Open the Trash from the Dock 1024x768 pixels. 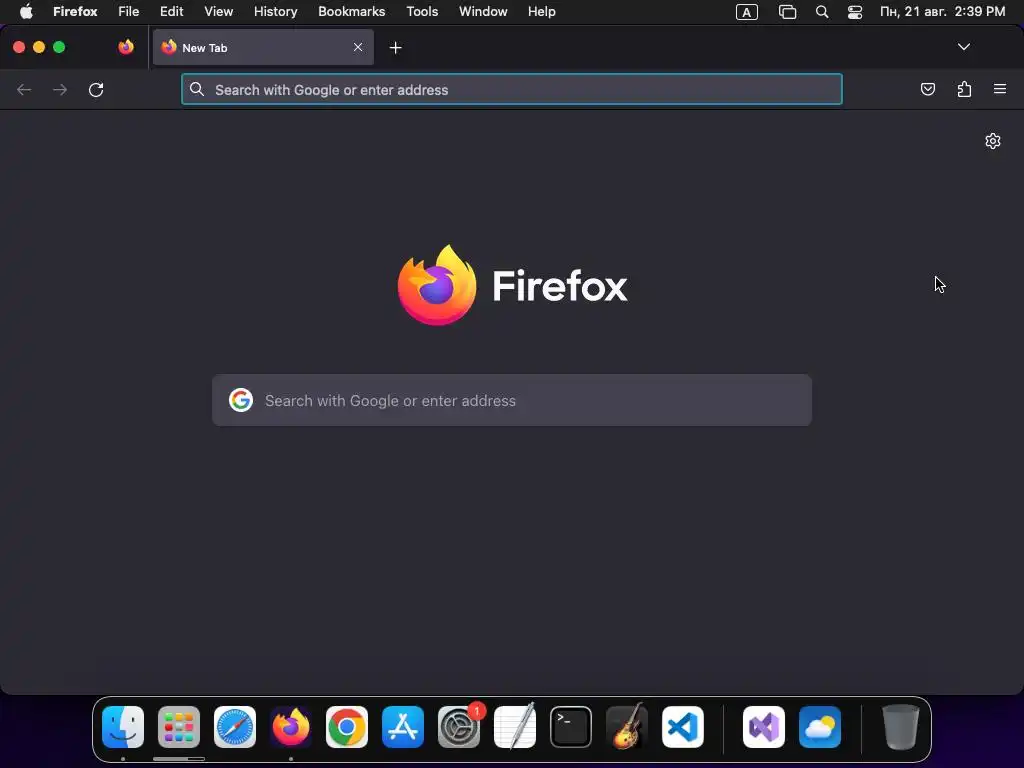[x=901, y=727]
